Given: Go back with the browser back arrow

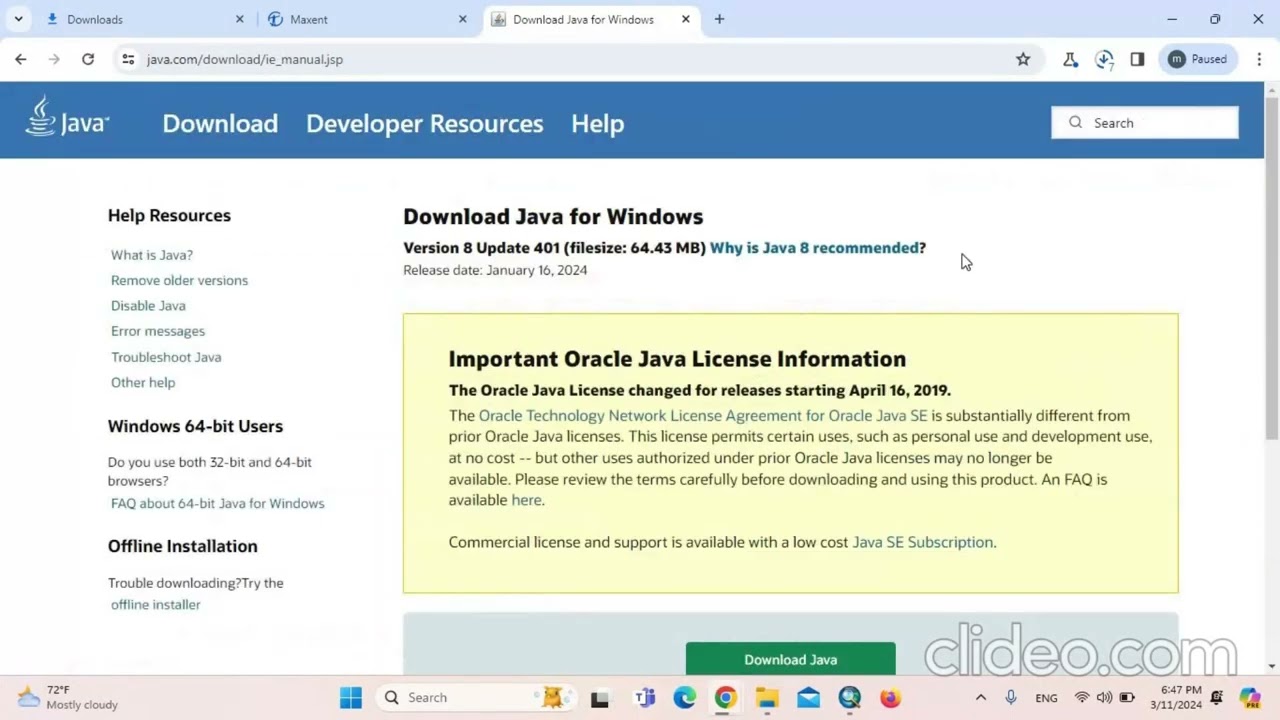Looking at the screenshot, I should click(x=21, y=59).
